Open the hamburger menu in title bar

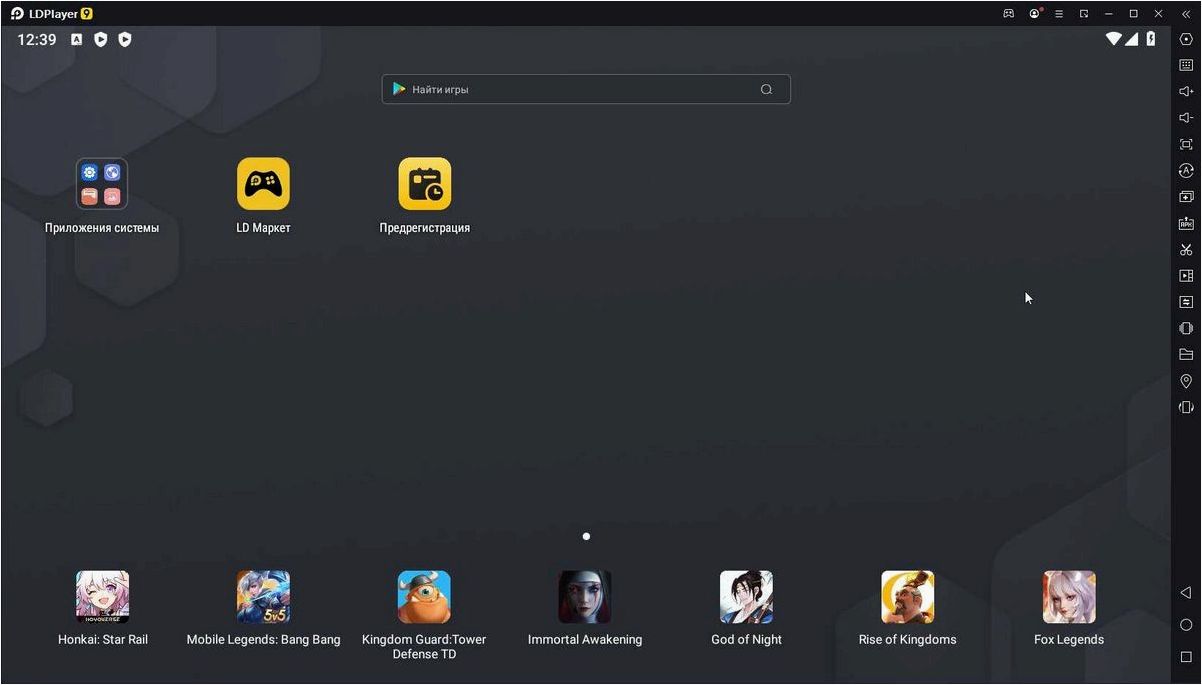point(1059,14)
